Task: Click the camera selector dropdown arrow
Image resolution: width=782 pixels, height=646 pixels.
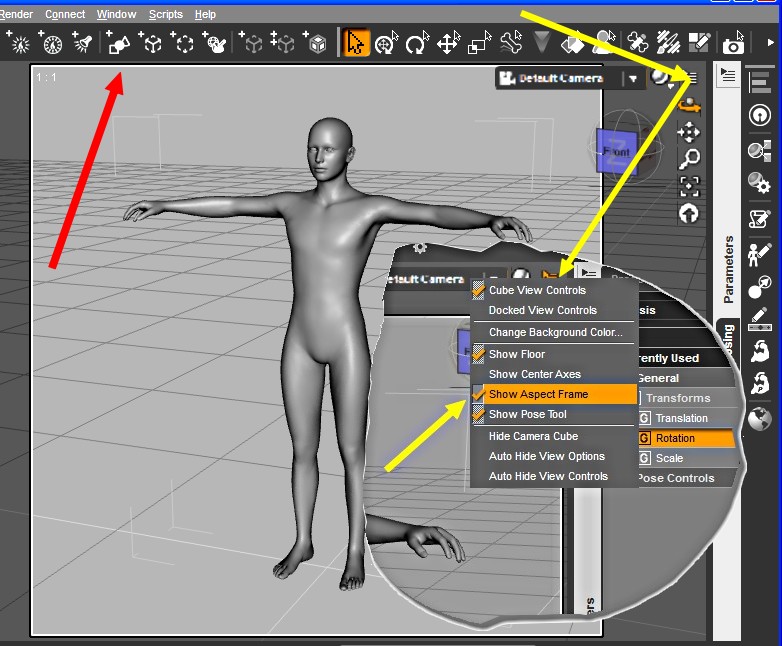Action: pos(633,79)
